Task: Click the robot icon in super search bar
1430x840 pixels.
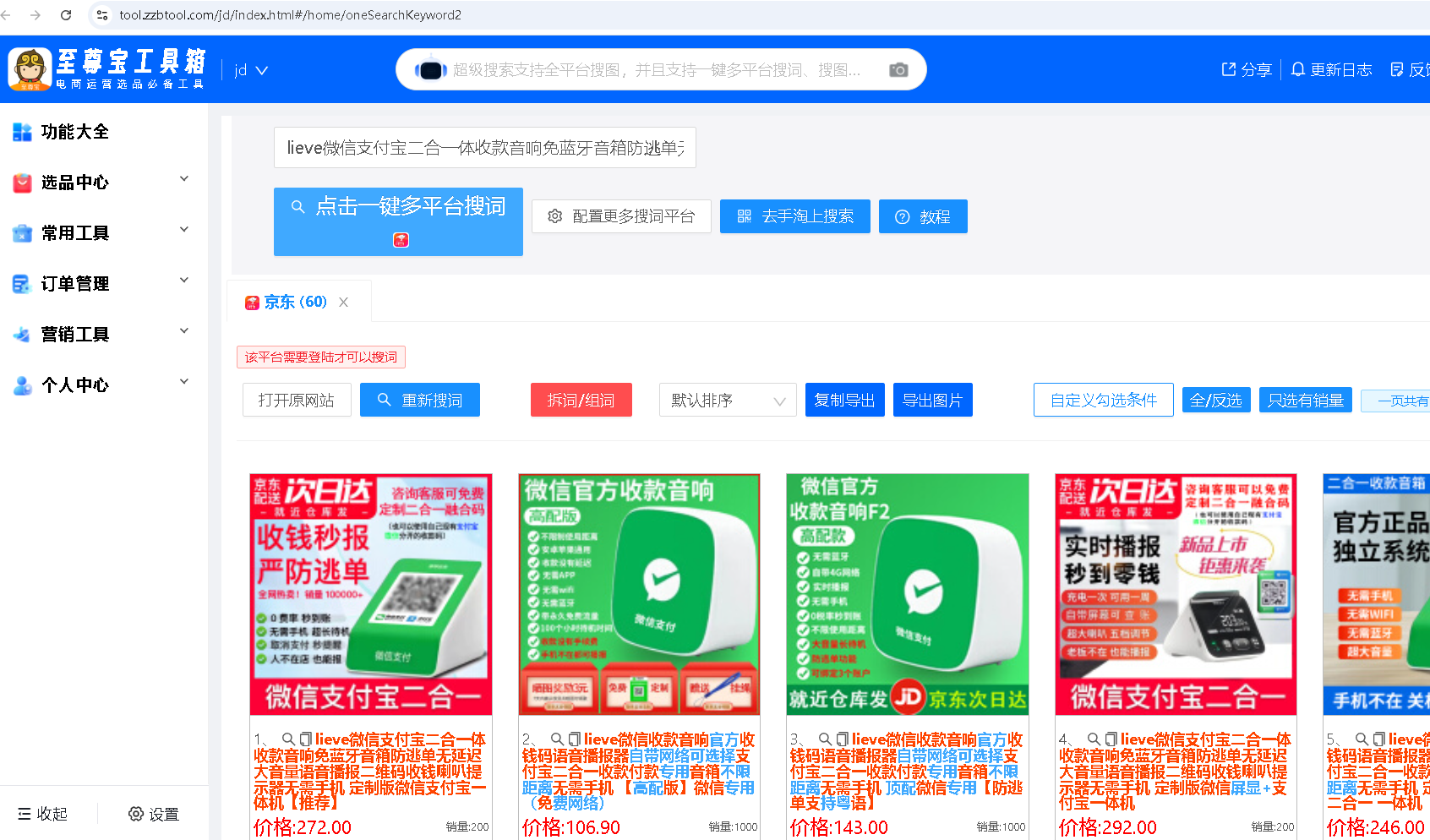Action: click(x=430, y=70)
